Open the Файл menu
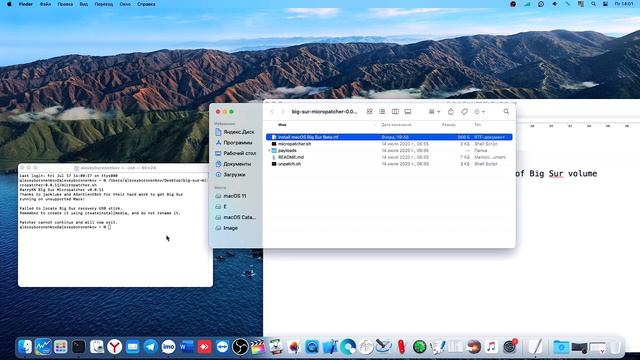This screenshot has width=640, height=360. (45, 4)
